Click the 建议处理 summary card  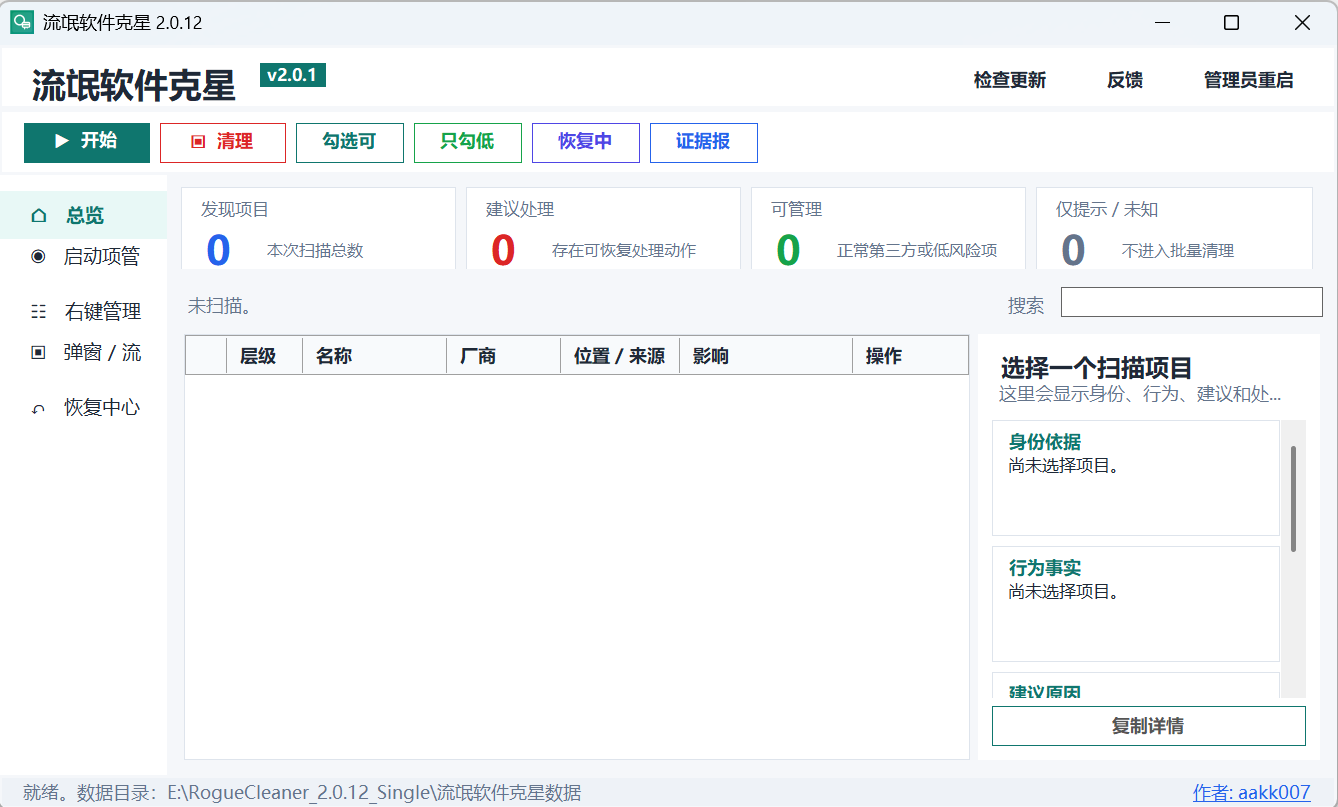coord(603,228)
